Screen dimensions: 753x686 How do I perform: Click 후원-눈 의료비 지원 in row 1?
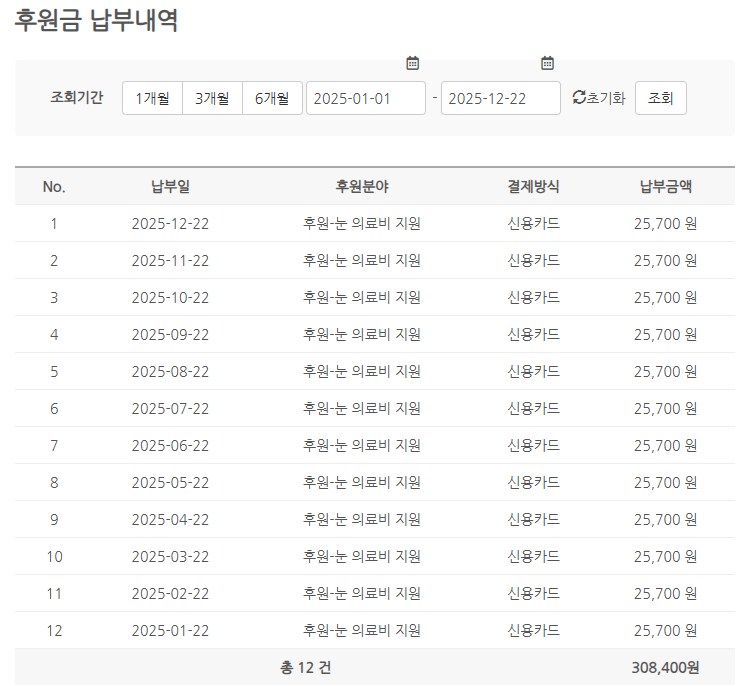[x=362, y=224]
